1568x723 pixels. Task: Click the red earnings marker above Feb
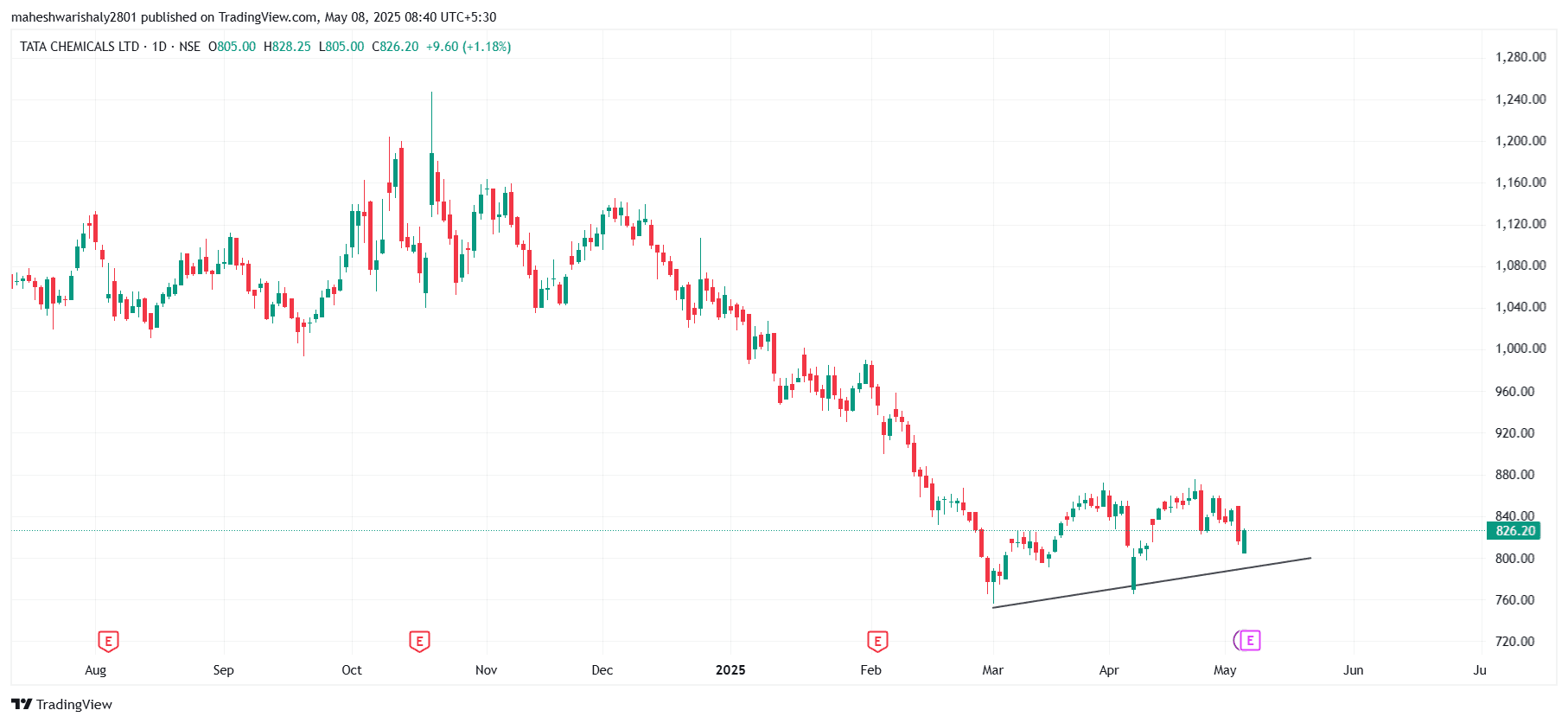(877, 641)
